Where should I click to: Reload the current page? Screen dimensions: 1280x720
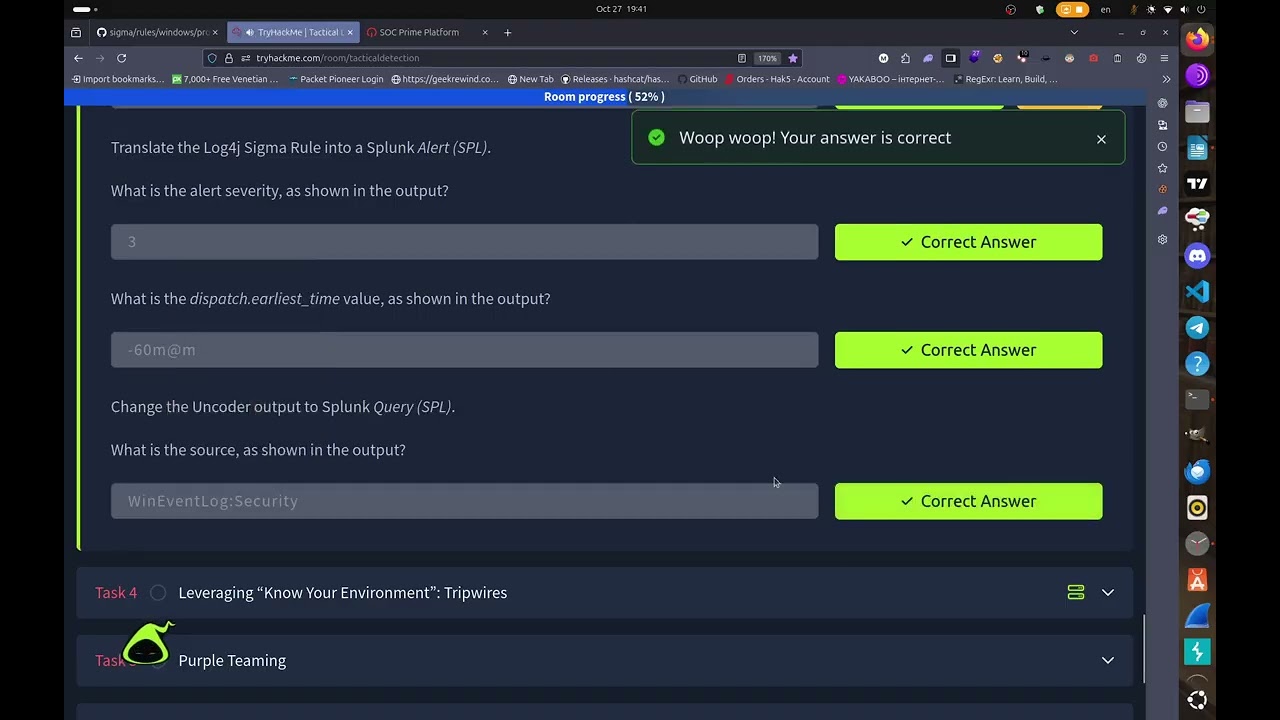click(121, 58)
